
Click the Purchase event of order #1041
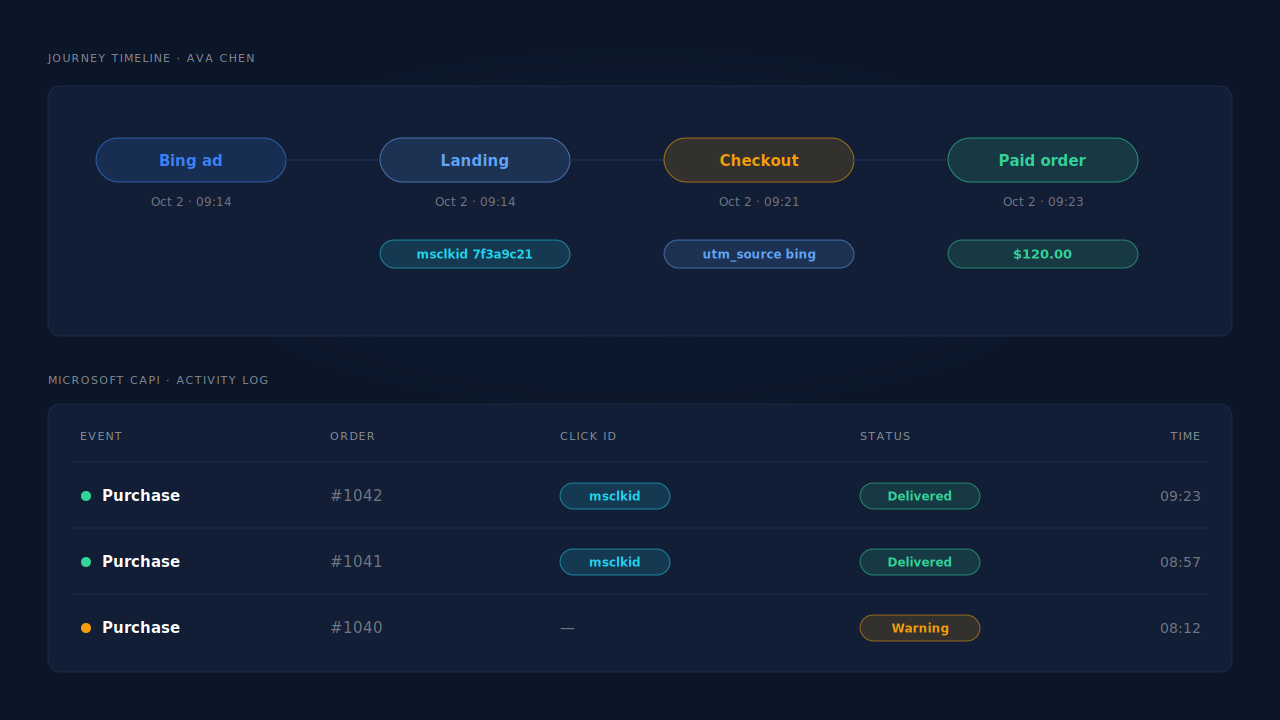[141, 562]
